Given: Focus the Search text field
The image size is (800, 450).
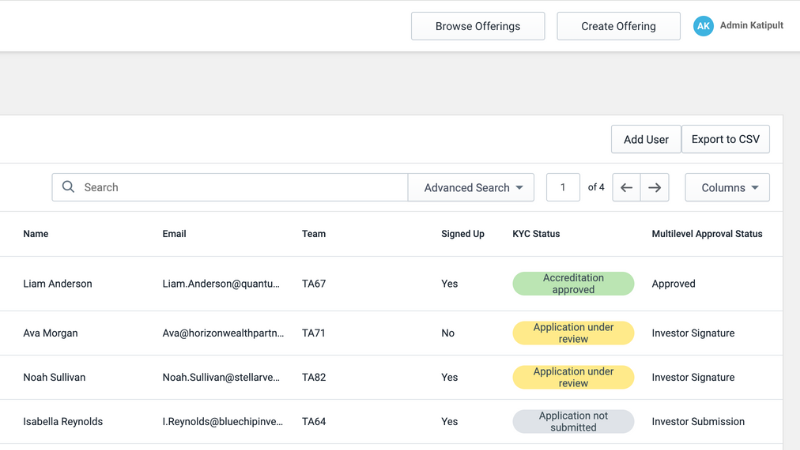Looking at the screenshot, I should point(240,187).
